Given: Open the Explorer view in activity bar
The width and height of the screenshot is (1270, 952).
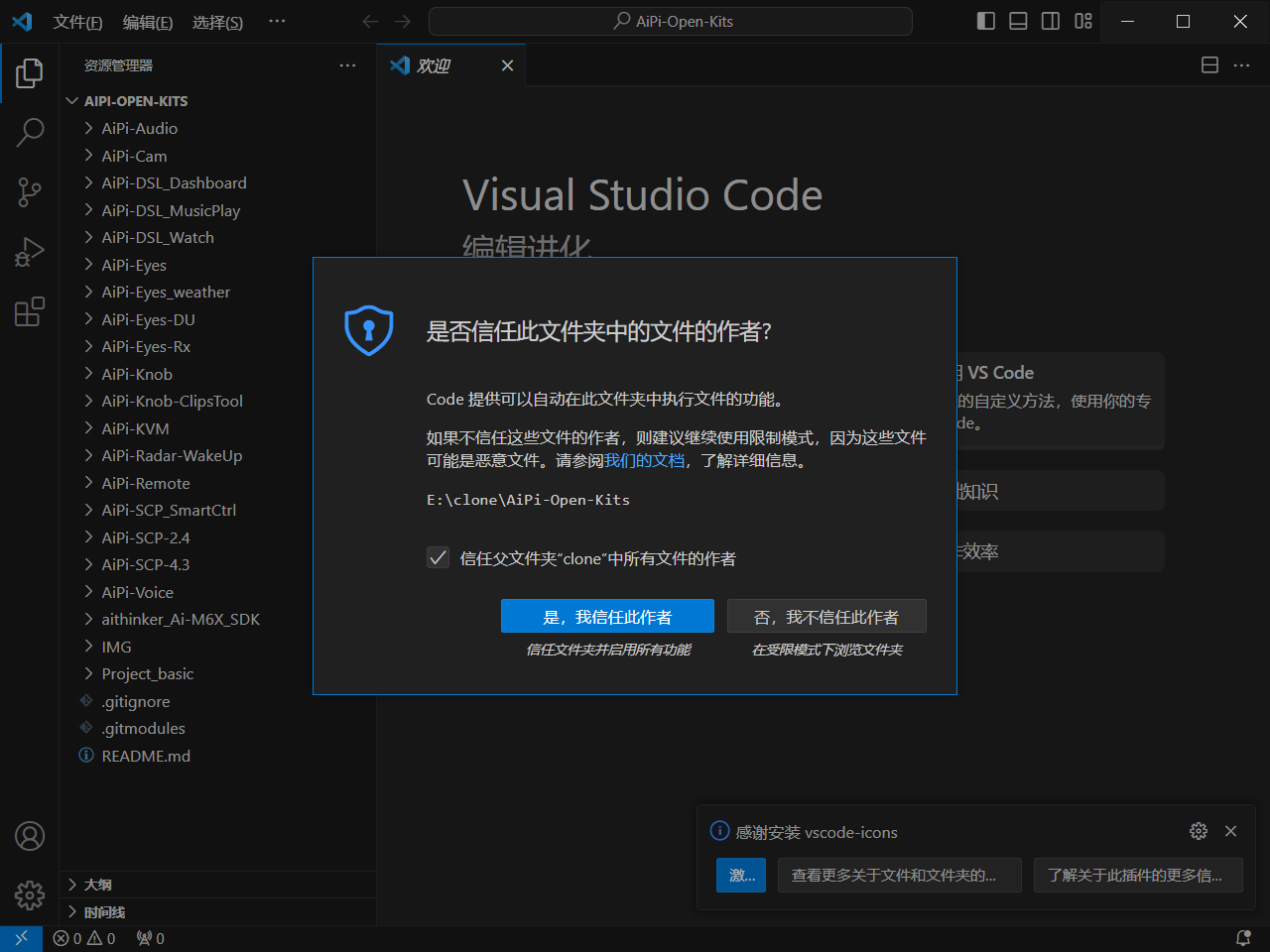Looking at the screenshot, I should point(30,73).
